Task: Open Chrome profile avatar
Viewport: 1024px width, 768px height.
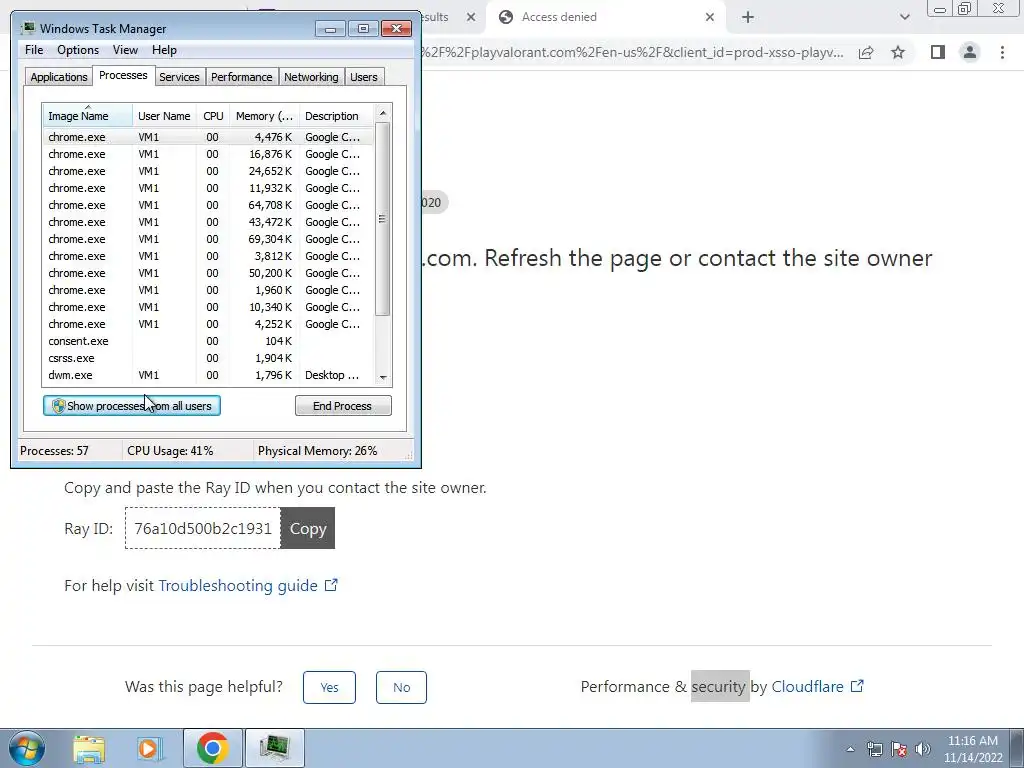Action: [x=970, y=52]
